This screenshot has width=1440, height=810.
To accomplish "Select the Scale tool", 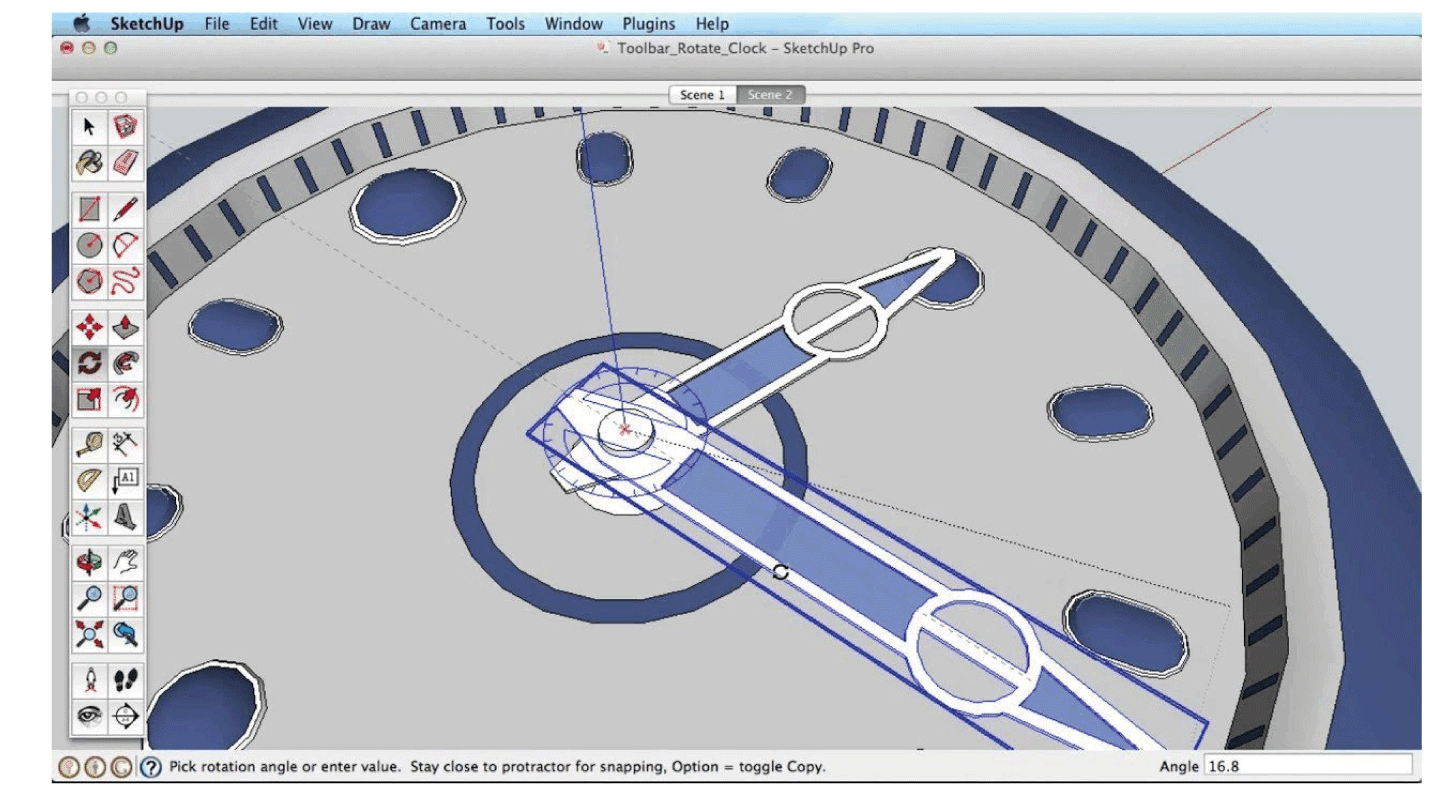I will (90, 399).
